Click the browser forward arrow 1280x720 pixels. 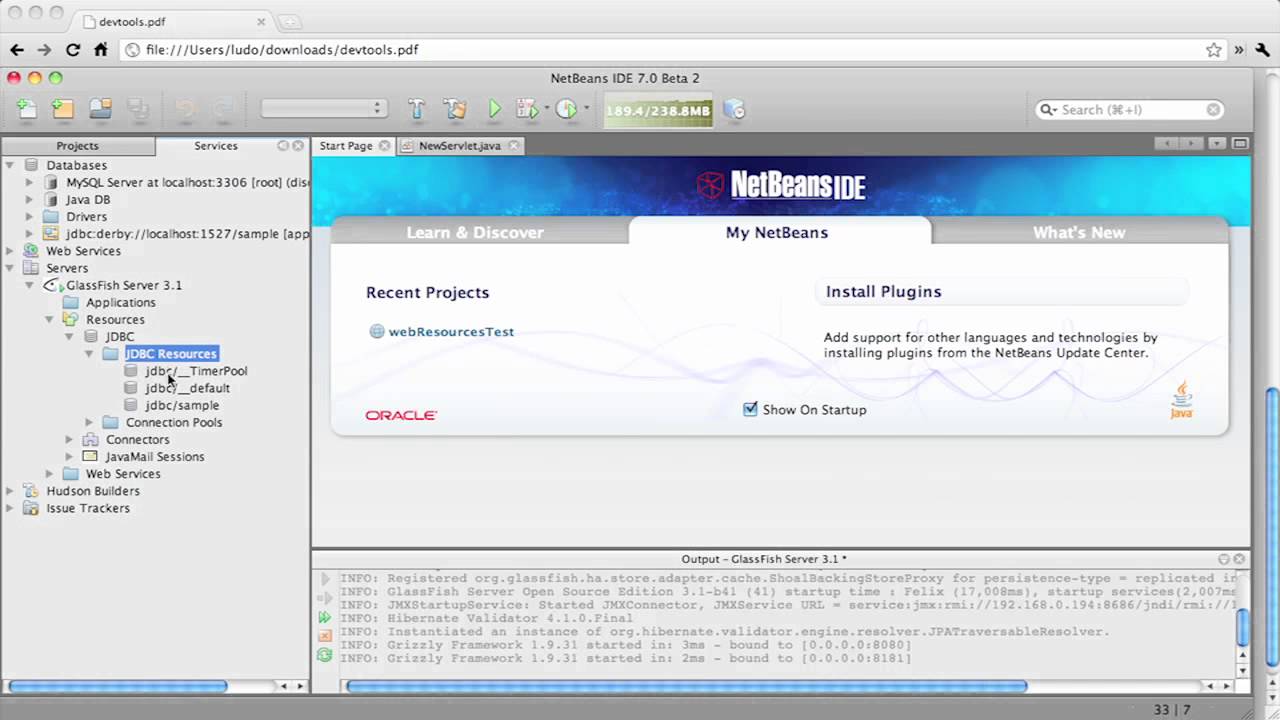(44, 49)
